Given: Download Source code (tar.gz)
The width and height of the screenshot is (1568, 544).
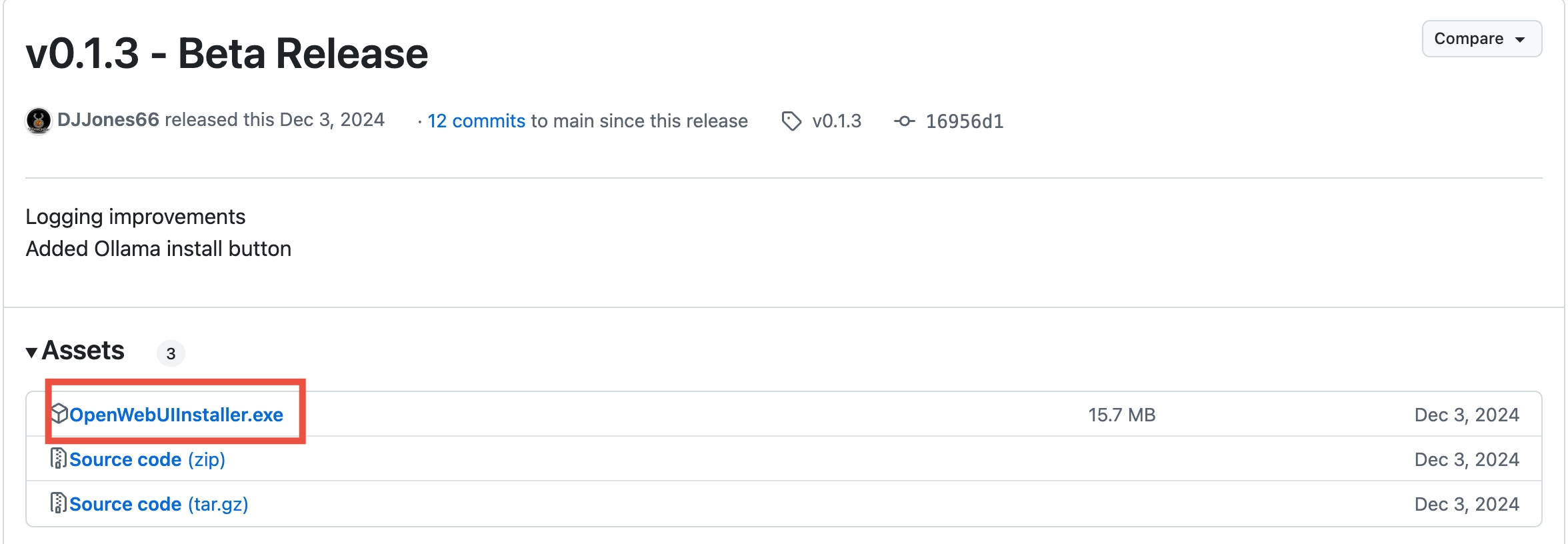Looking at the screenshot, I should point(159,504).
